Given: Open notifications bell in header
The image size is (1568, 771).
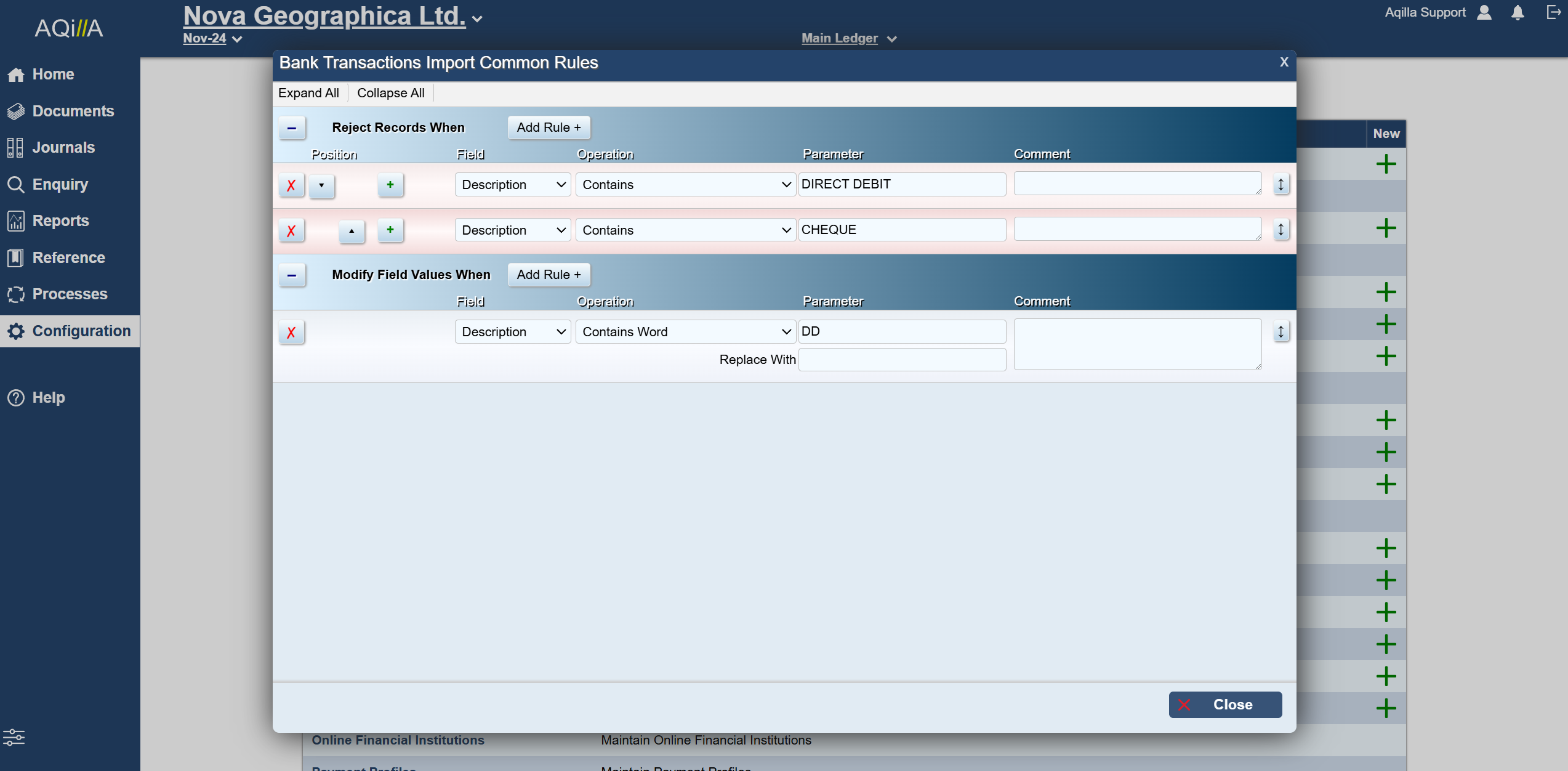Looking at the screenshot, I should (1518, 12).
